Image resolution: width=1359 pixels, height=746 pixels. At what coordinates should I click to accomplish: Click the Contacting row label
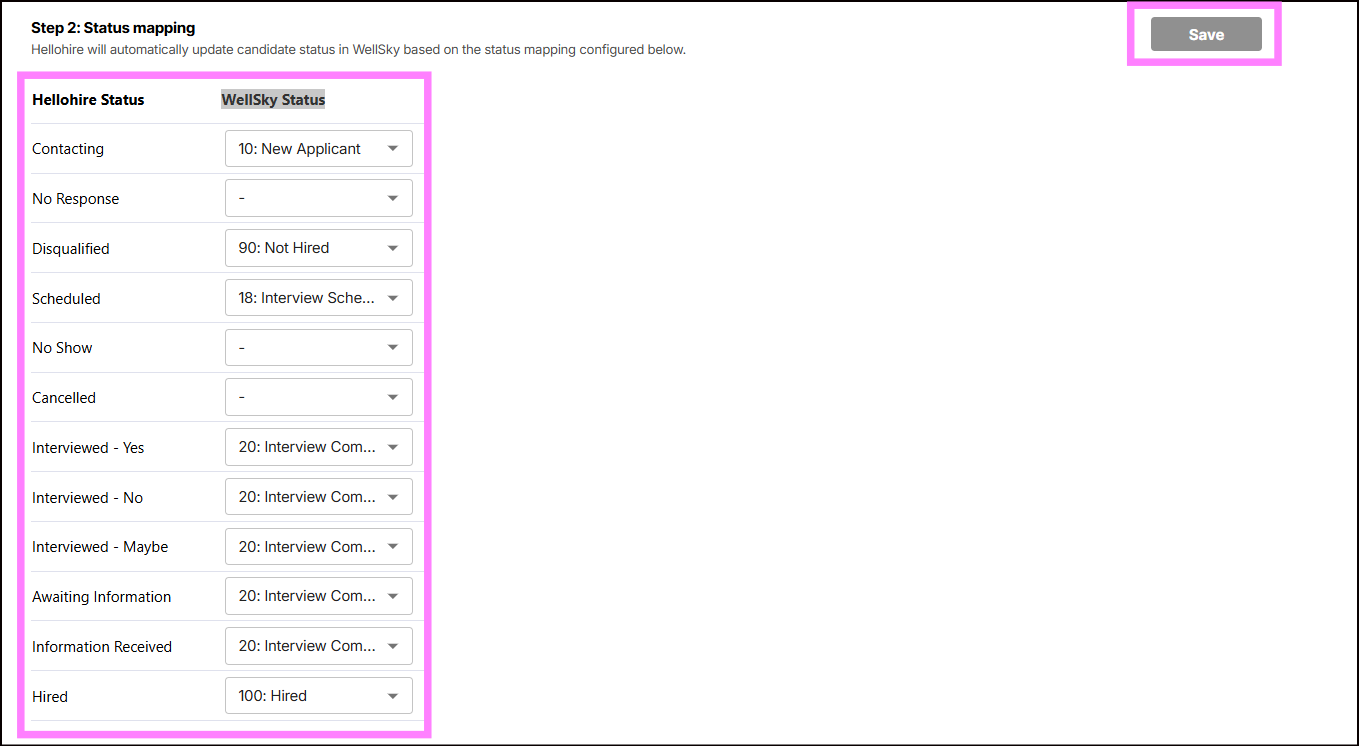click(x=68, y=149)
